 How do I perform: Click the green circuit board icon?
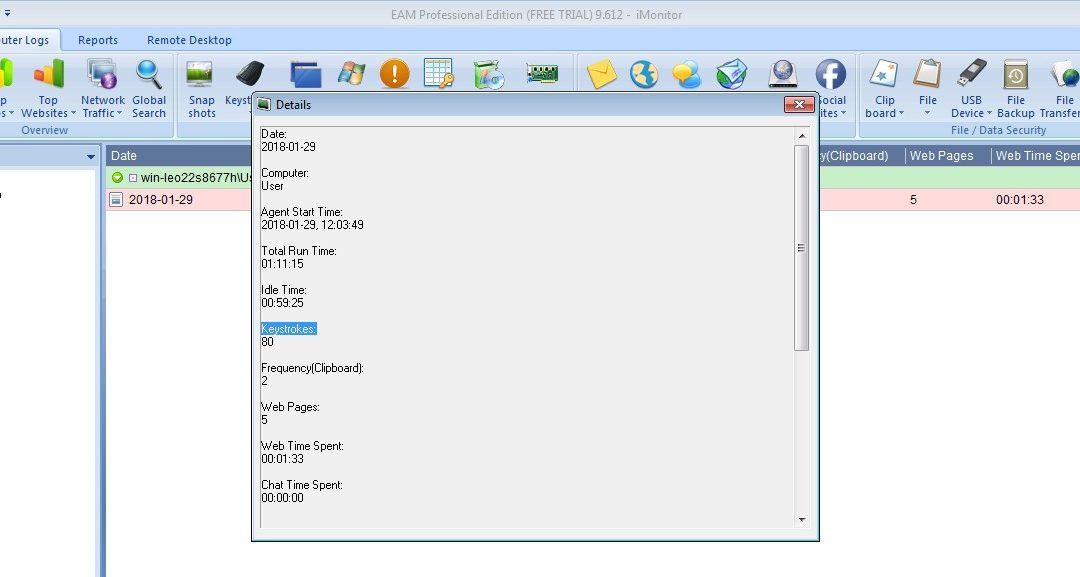[542, 74]
